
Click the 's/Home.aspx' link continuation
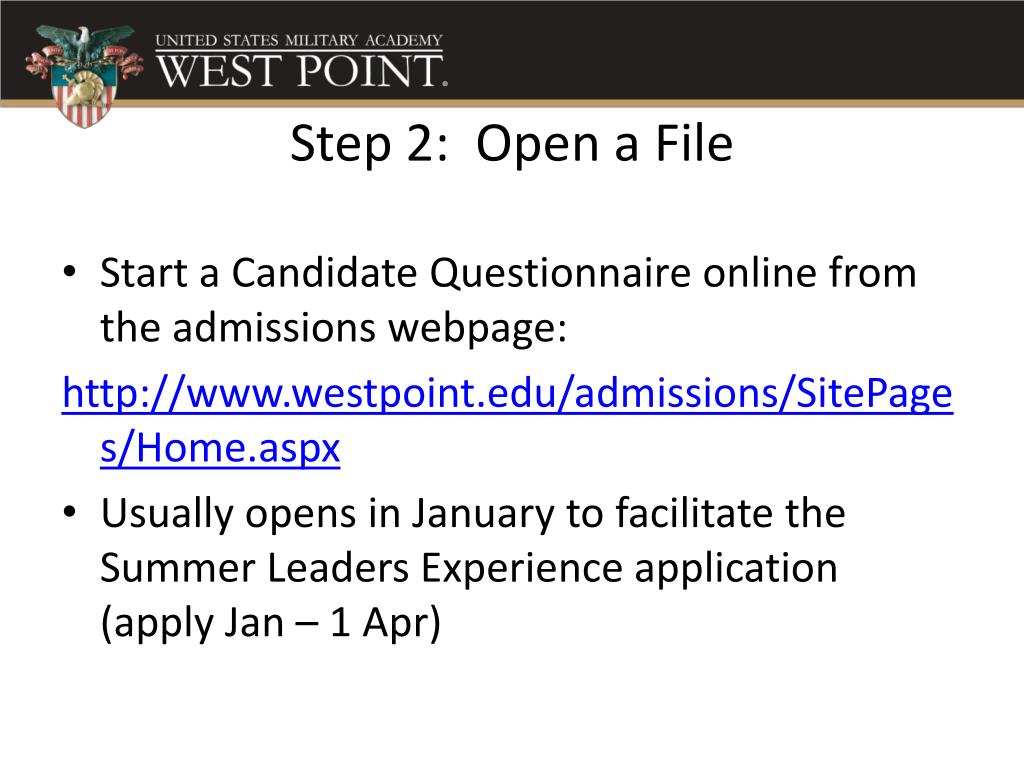pos(220,449)
